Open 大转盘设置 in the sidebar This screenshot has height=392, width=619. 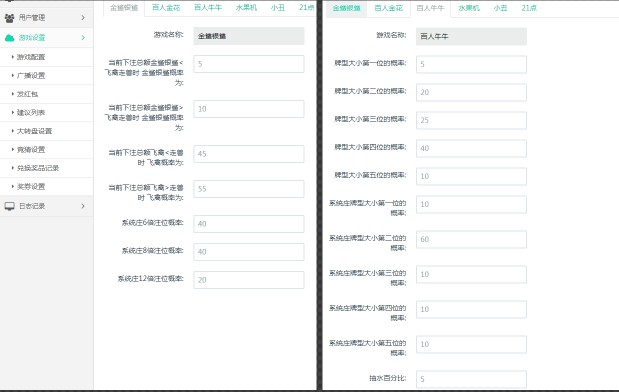pyautogui.click(x=47, y=131)
